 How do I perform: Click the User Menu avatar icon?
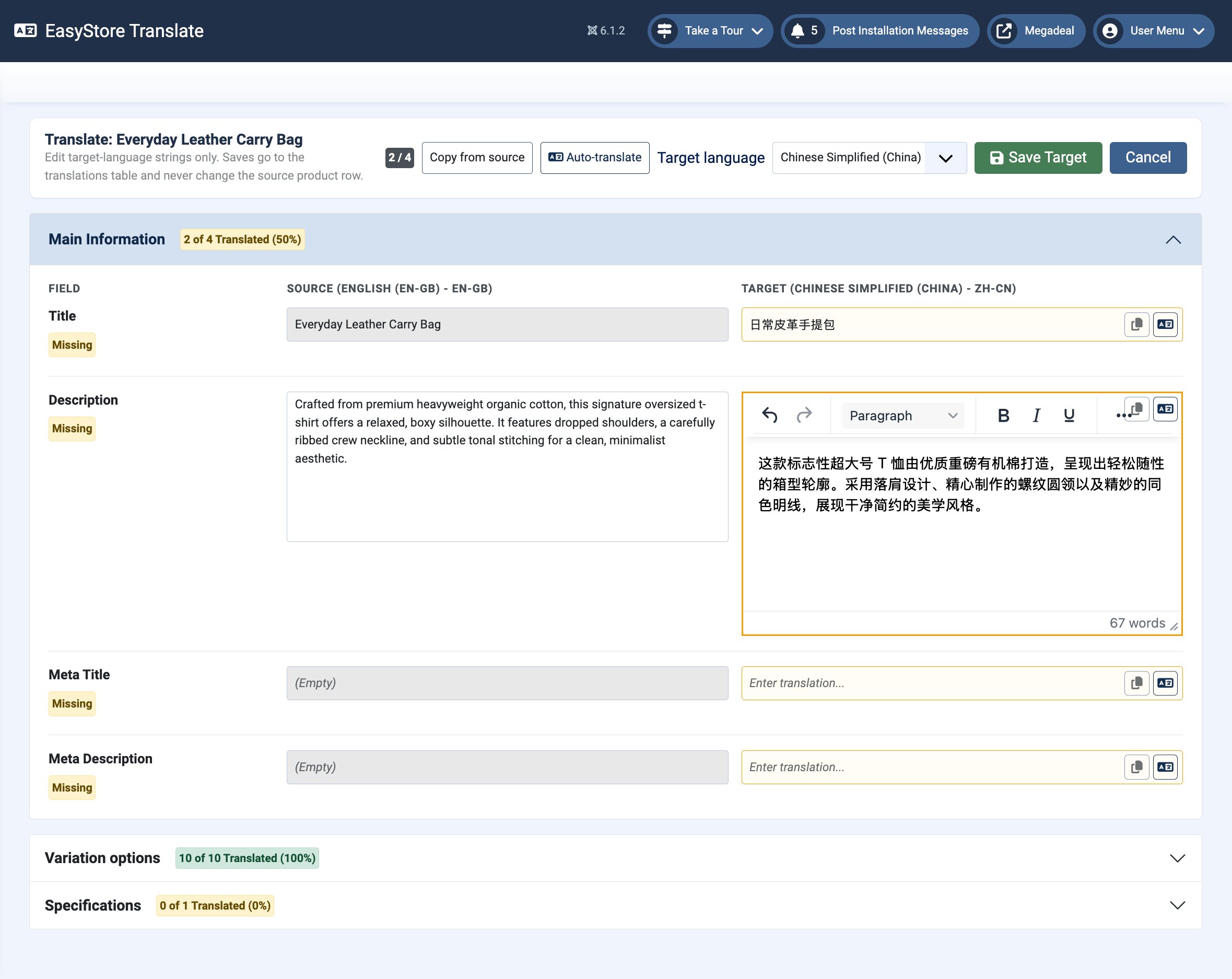[1110, 30]
